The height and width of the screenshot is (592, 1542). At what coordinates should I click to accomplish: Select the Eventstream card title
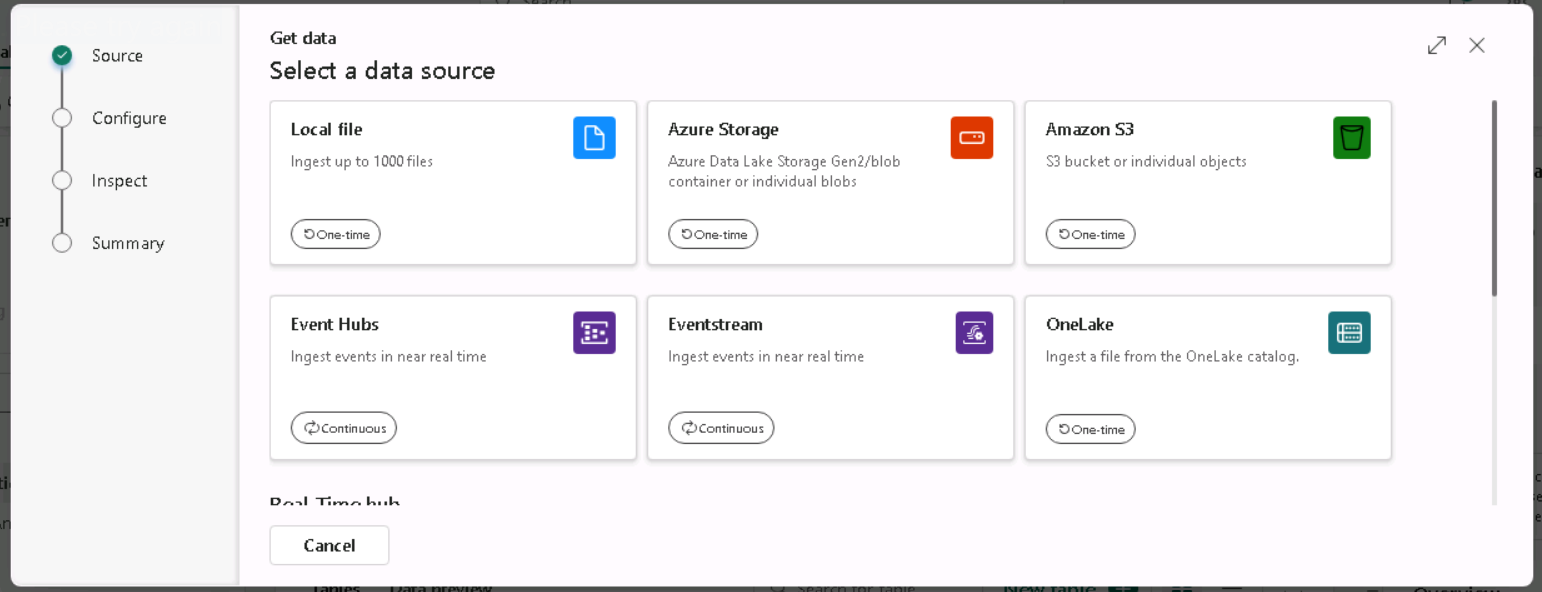coord(715,324)
